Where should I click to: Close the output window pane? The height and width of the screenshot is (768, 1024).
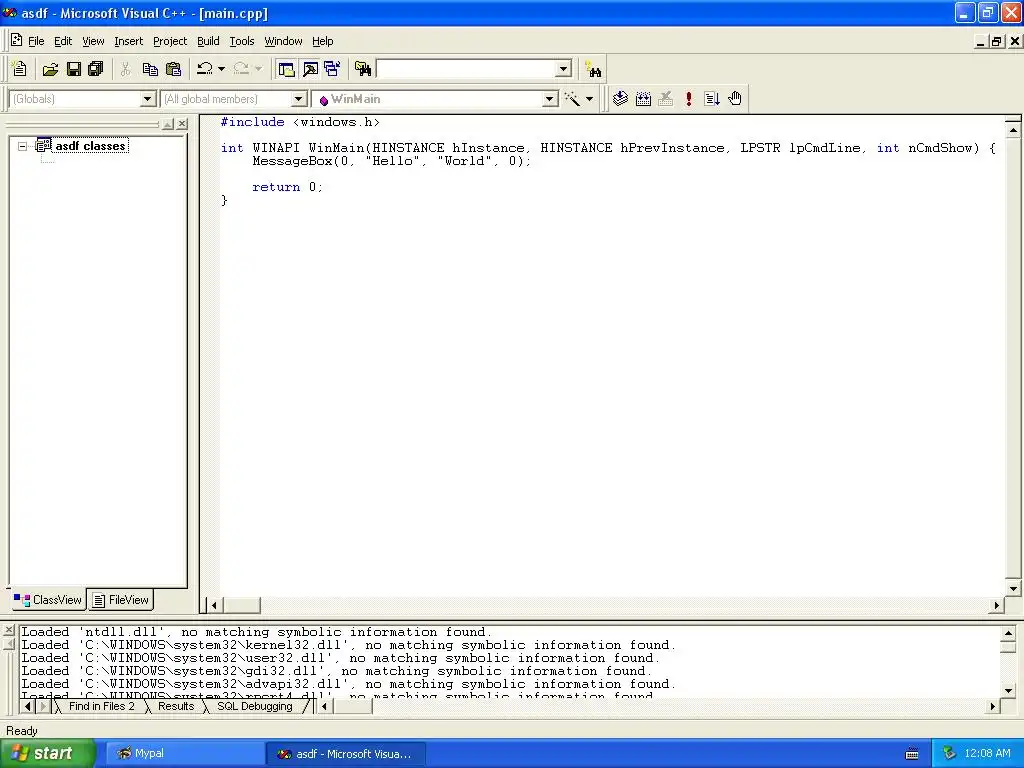(8, 630)
